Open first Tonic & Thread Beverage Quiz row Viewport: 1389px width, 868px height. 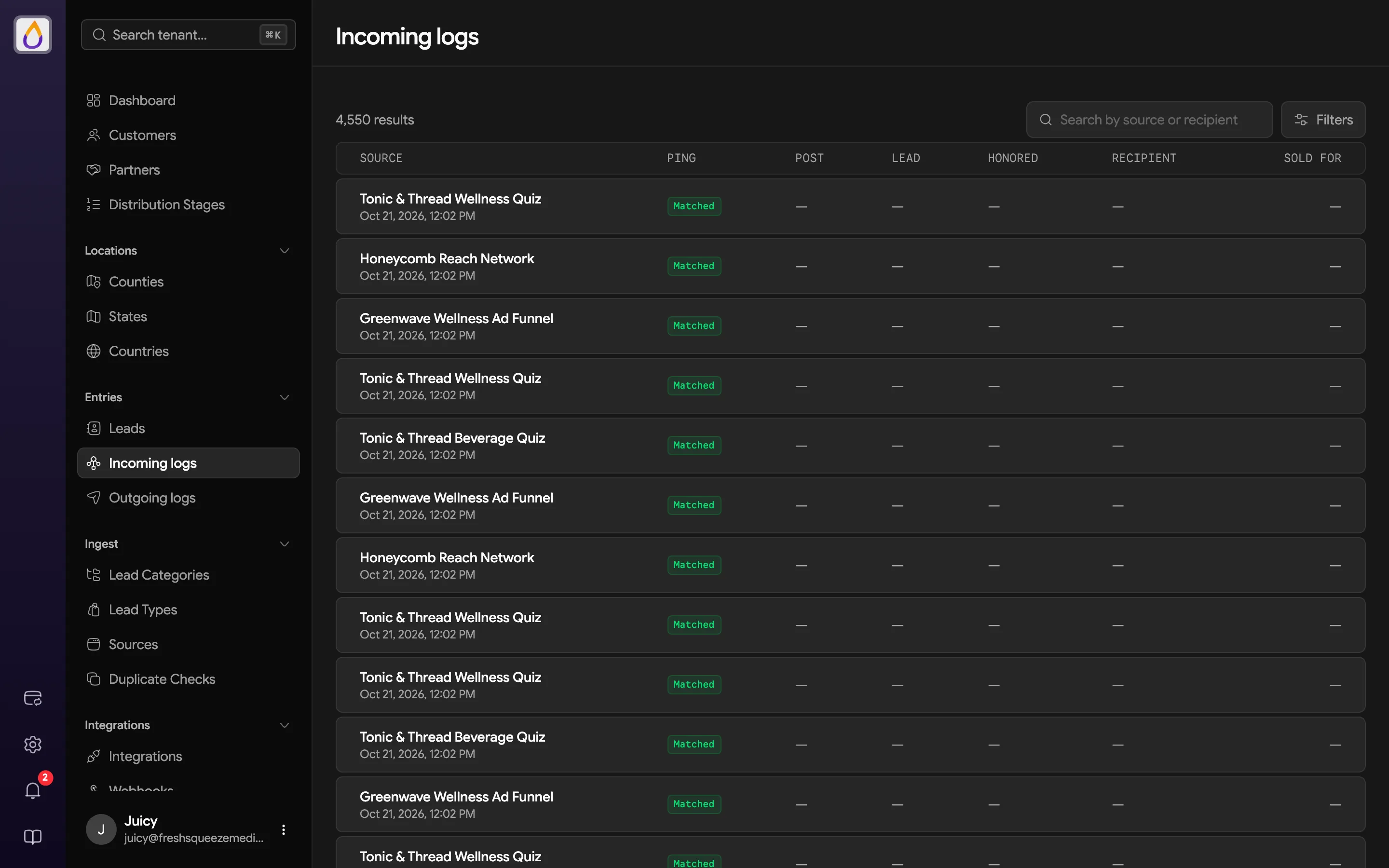850,446
